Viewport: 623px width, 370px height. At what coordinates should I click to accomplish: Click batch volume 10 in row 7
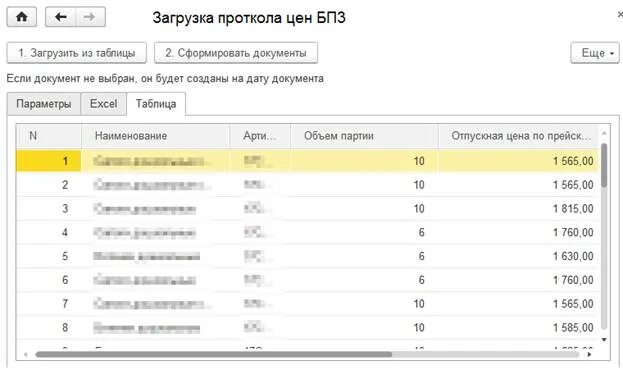click(x=419, y=304)
